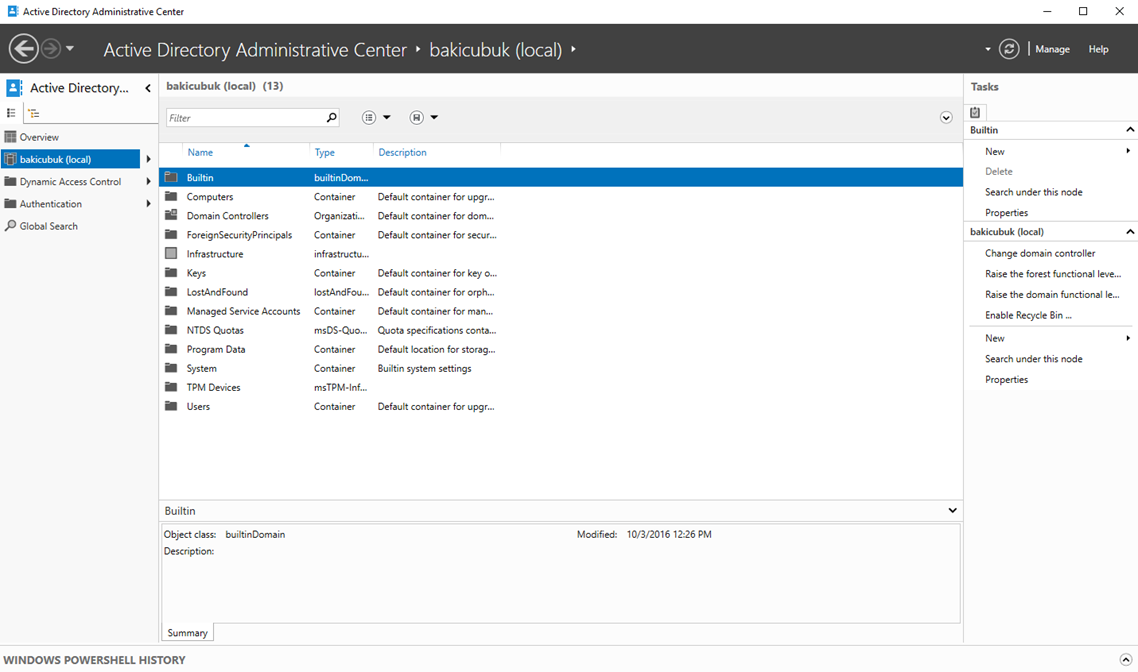
Task: Open the Manage menu
Action: point(1052,49)
